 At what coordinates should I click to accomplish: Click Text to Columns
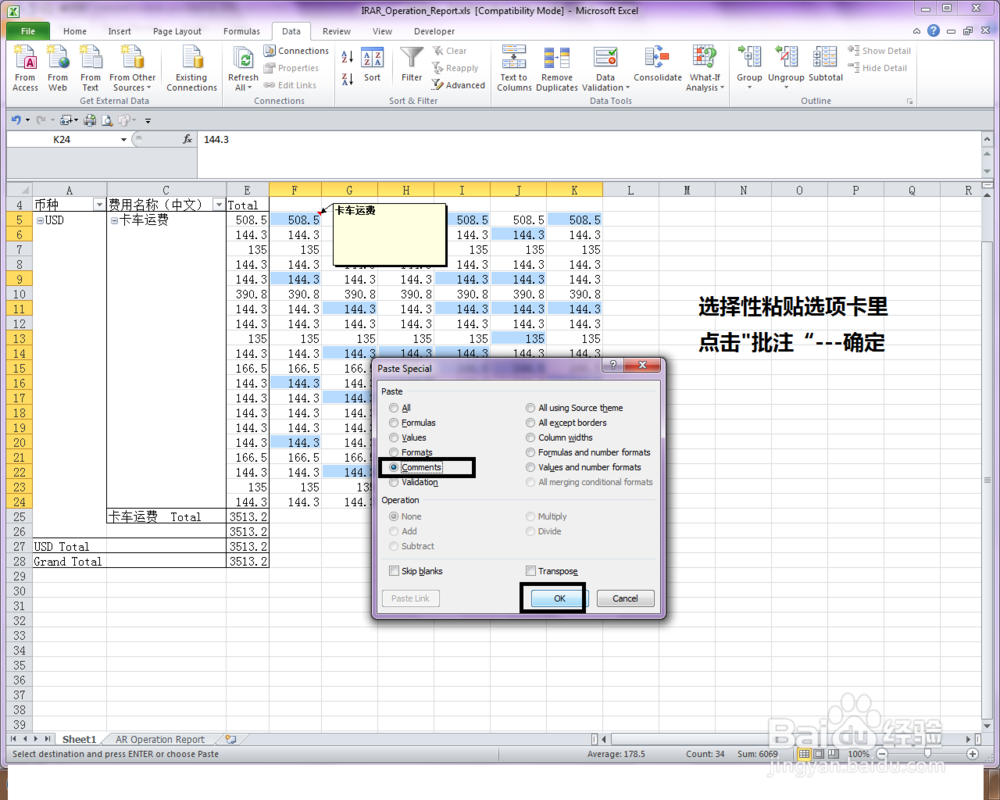[514, 68]
